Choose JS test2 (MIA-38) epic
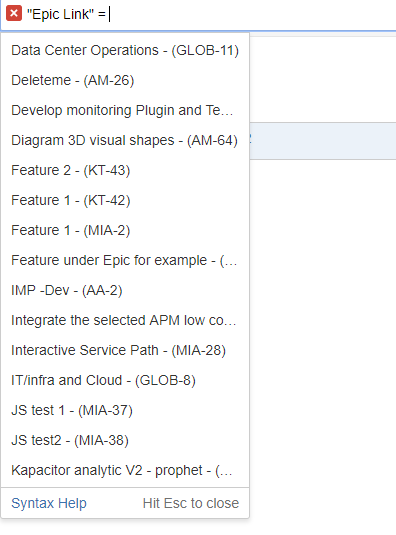Screen dimensions: 396x535 [125, 440]
